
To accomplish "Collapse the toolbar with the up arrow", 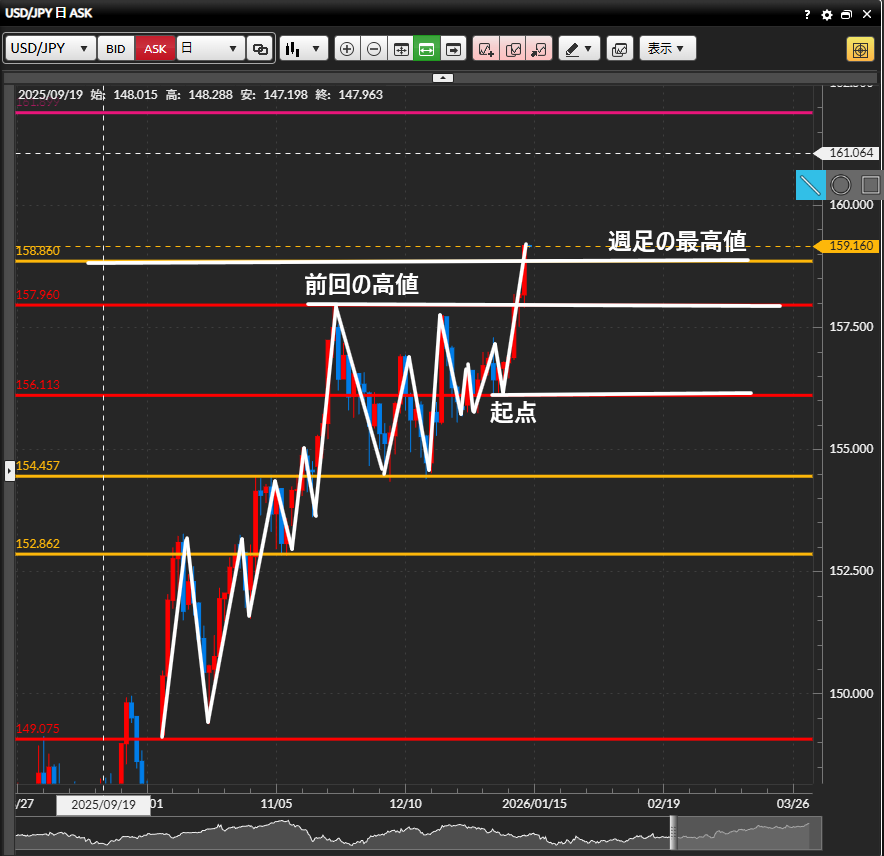I will (x=443, y=77).
